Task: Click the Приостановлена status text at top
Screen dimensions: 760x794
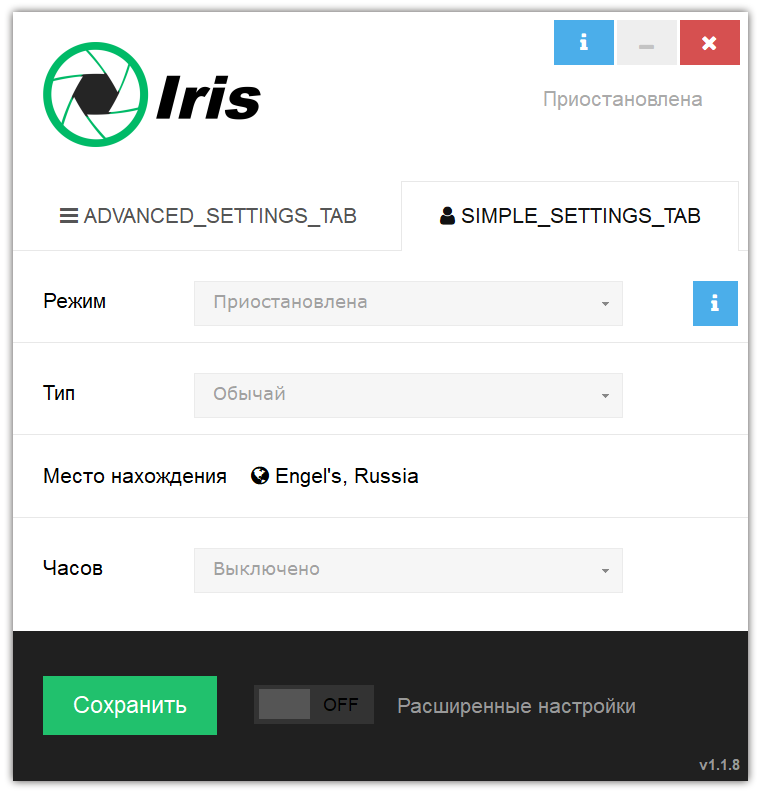Action: tap(623, 99)
